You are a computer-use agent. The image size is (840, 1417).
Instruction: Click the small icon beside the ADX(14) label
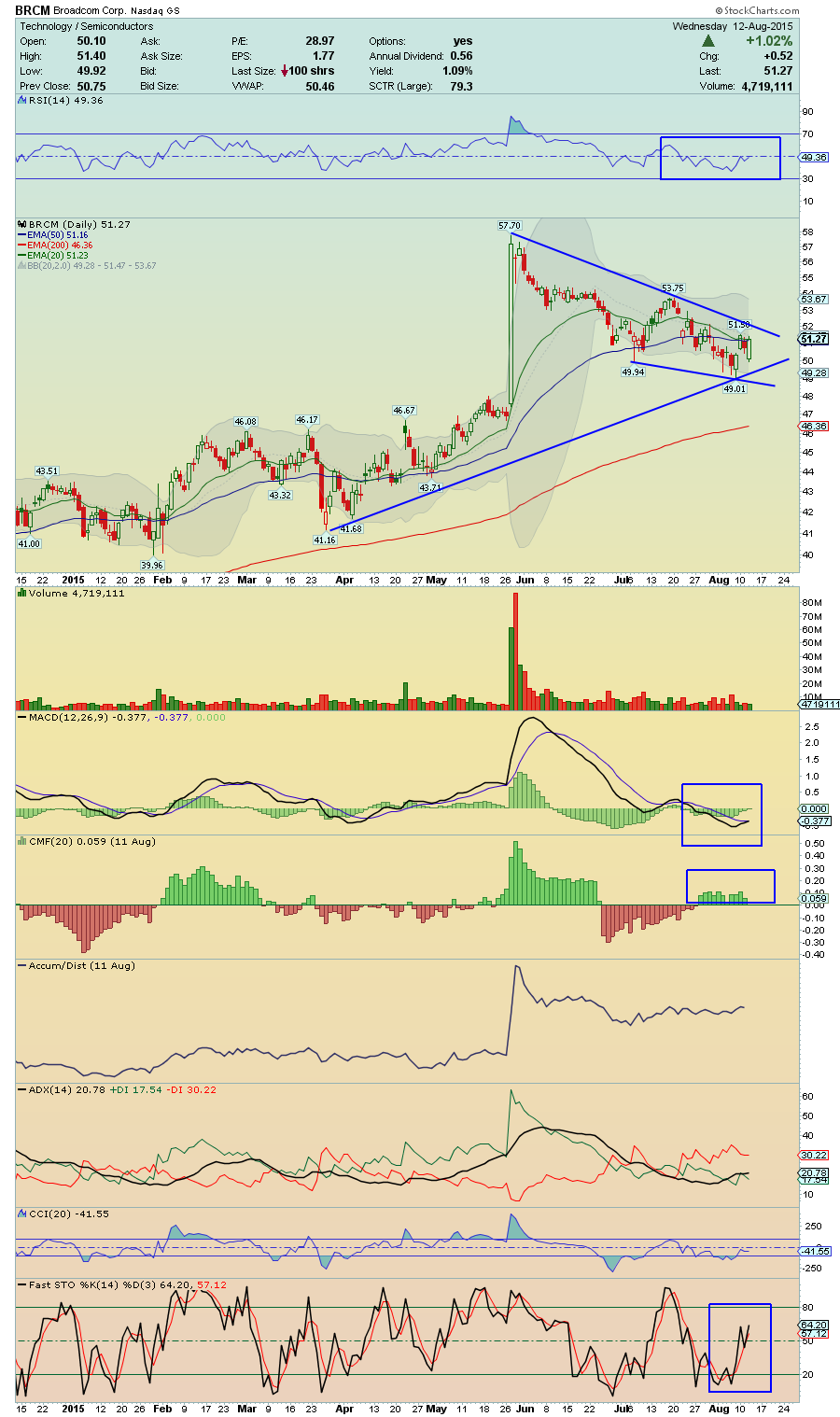point(22,1089)
